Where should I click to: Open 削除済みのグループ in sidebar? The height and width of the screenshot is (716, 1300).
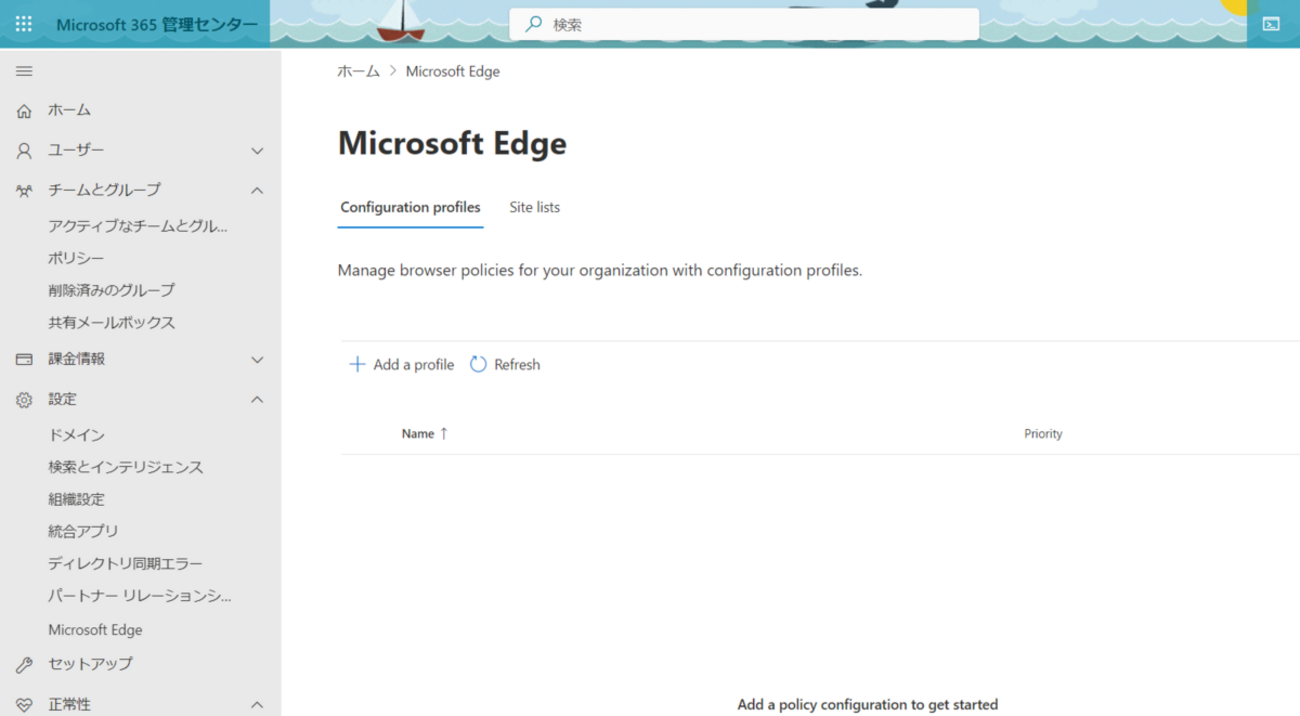pyautogui.click(x=111, y=290)
